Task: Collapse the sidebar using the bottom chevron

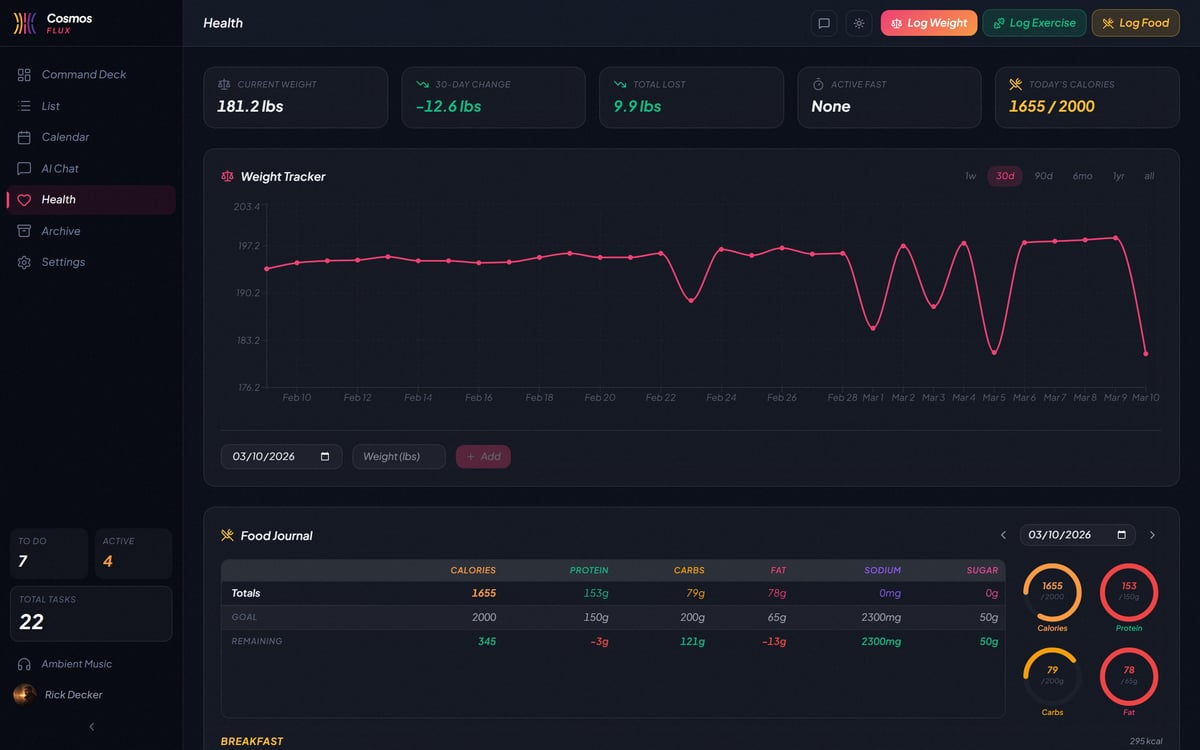Action: (90, 727)
